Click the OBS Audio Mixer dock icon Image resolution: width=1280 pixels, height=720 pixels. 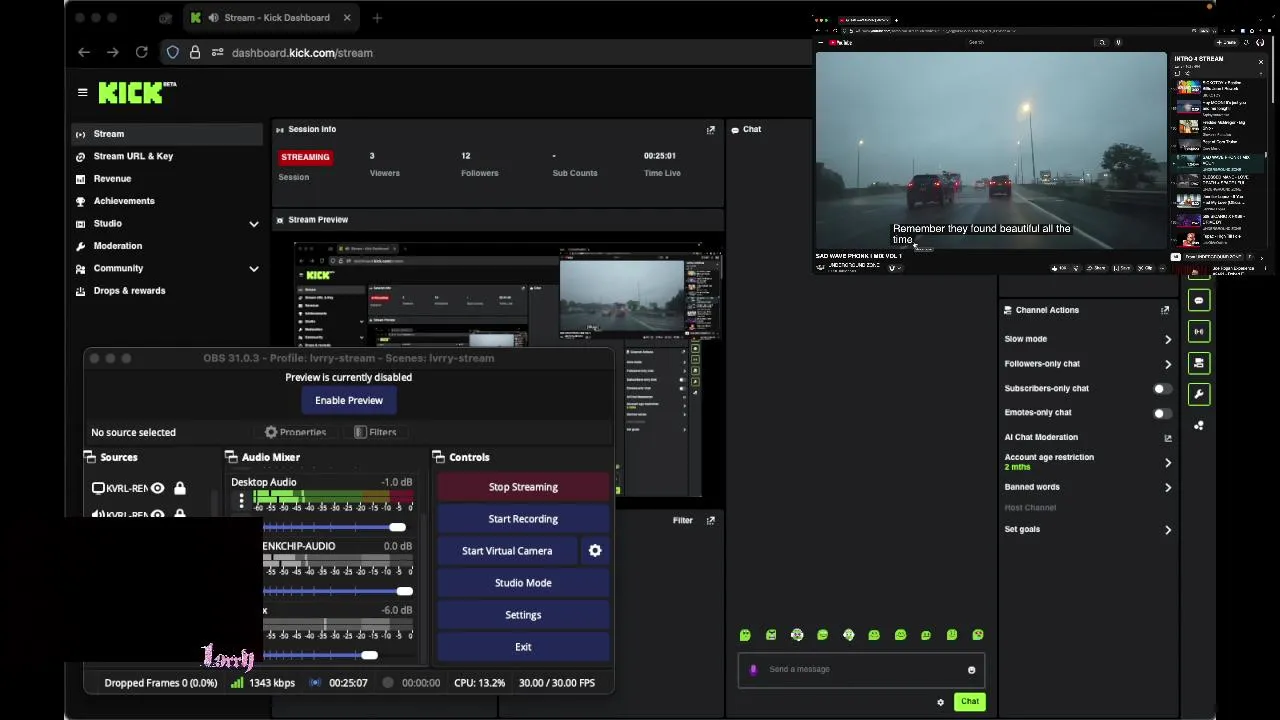click(x=231, y=457)
